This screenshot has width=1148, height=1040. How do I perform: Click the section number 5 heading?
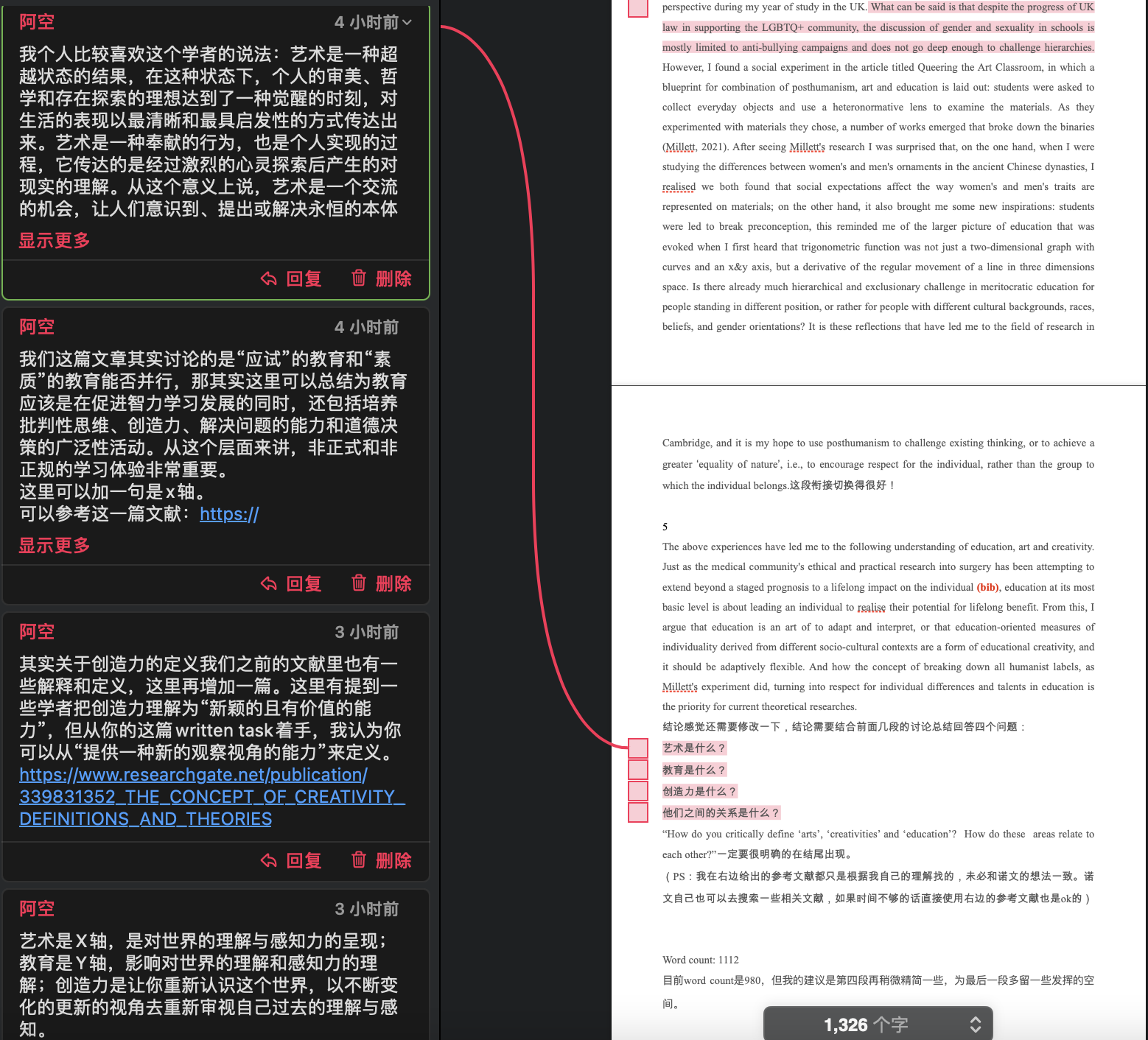(x=665, y=527)
